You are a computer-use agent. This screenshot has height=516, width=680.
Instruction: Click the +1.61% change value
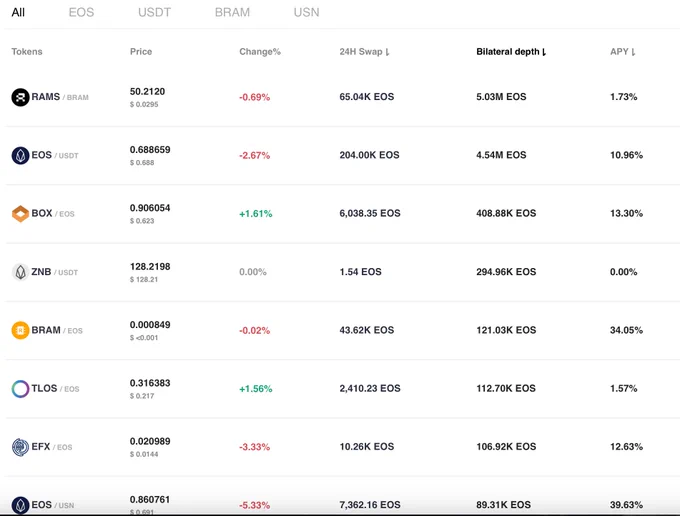point(256,214)
